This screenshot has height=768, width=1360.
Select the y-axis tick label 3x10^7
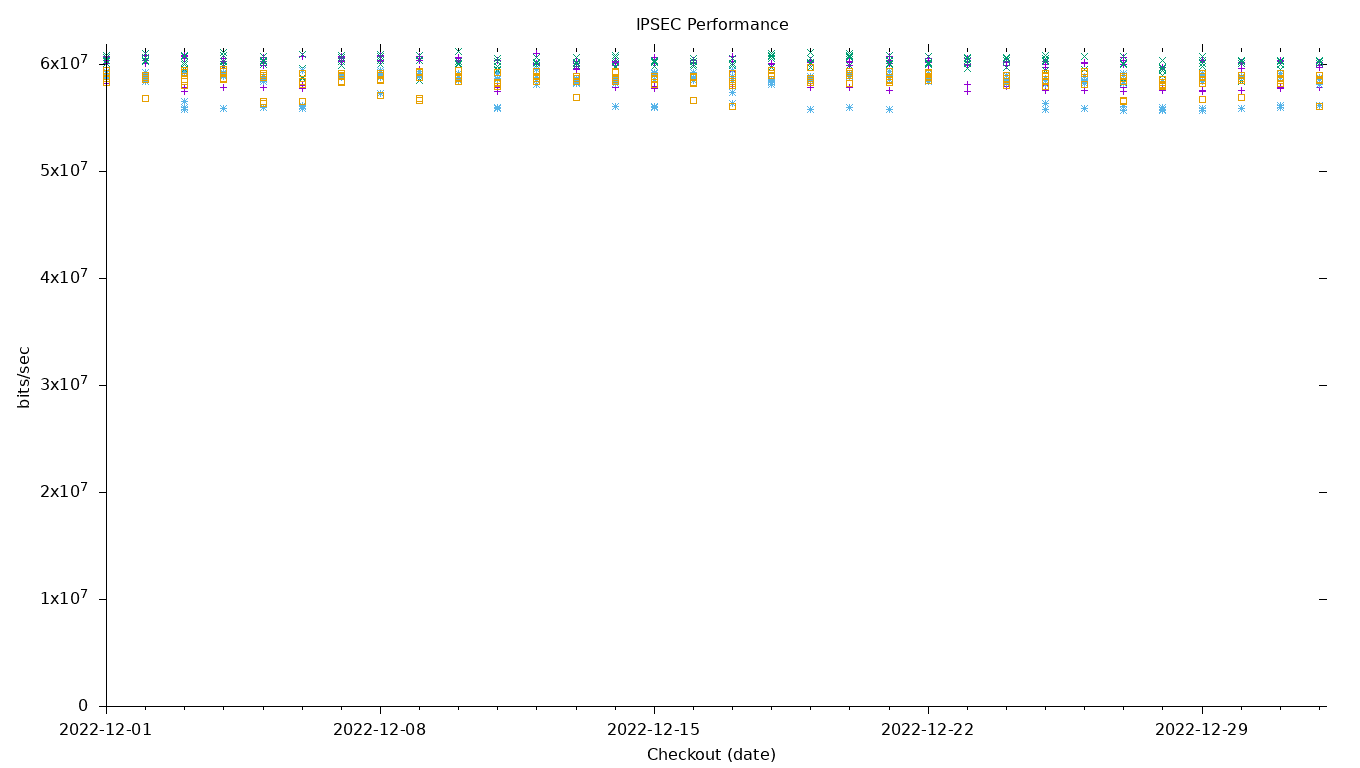pyautogui.click(x=64, y=384)
